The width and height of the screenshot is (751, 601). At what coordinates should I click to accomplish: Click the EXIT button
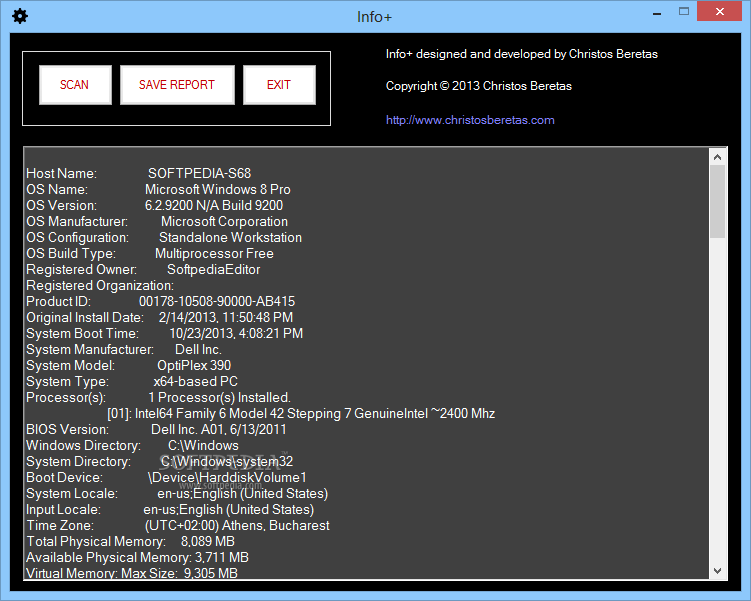pyautogui.click(x=279, y=85)
